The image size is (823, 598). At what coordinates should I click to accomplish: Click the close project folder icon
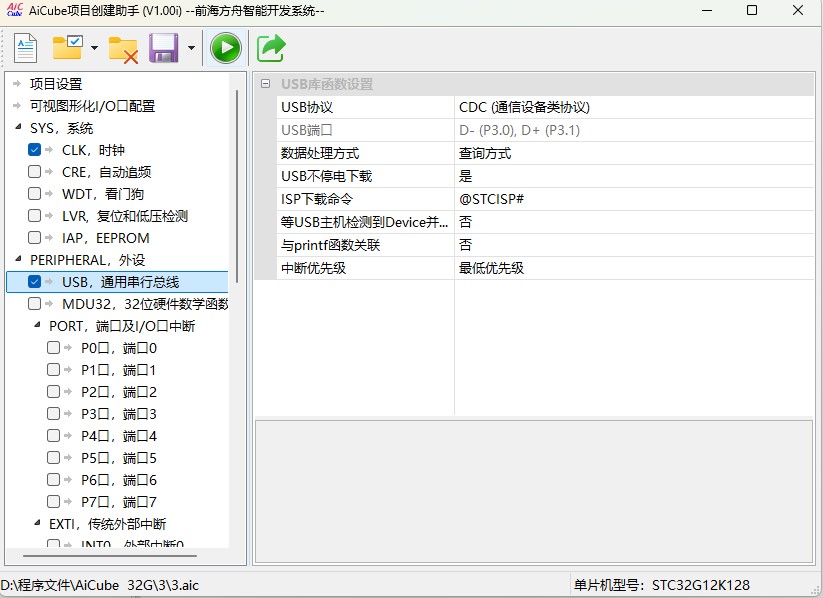[123, 48]
